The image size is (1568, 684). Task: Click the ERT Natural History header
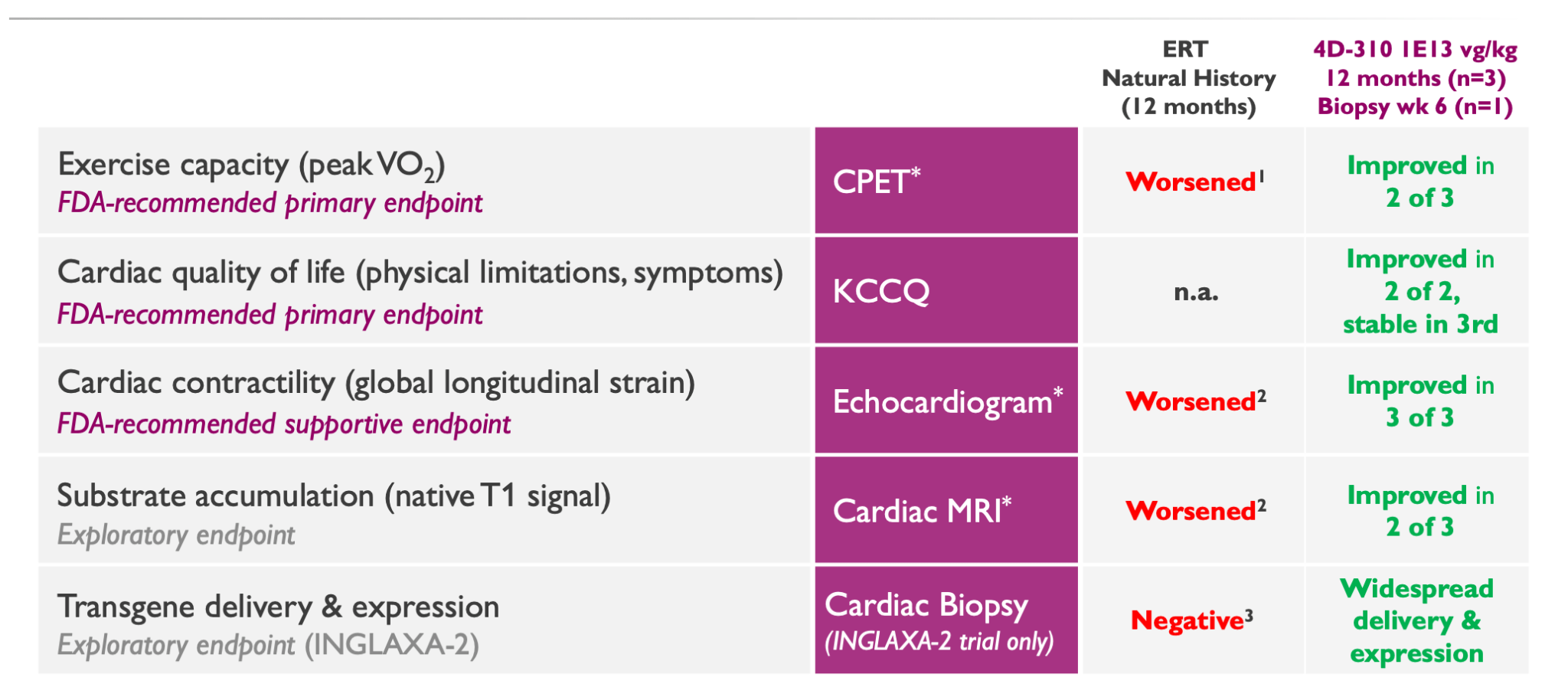coord(1187,78)
